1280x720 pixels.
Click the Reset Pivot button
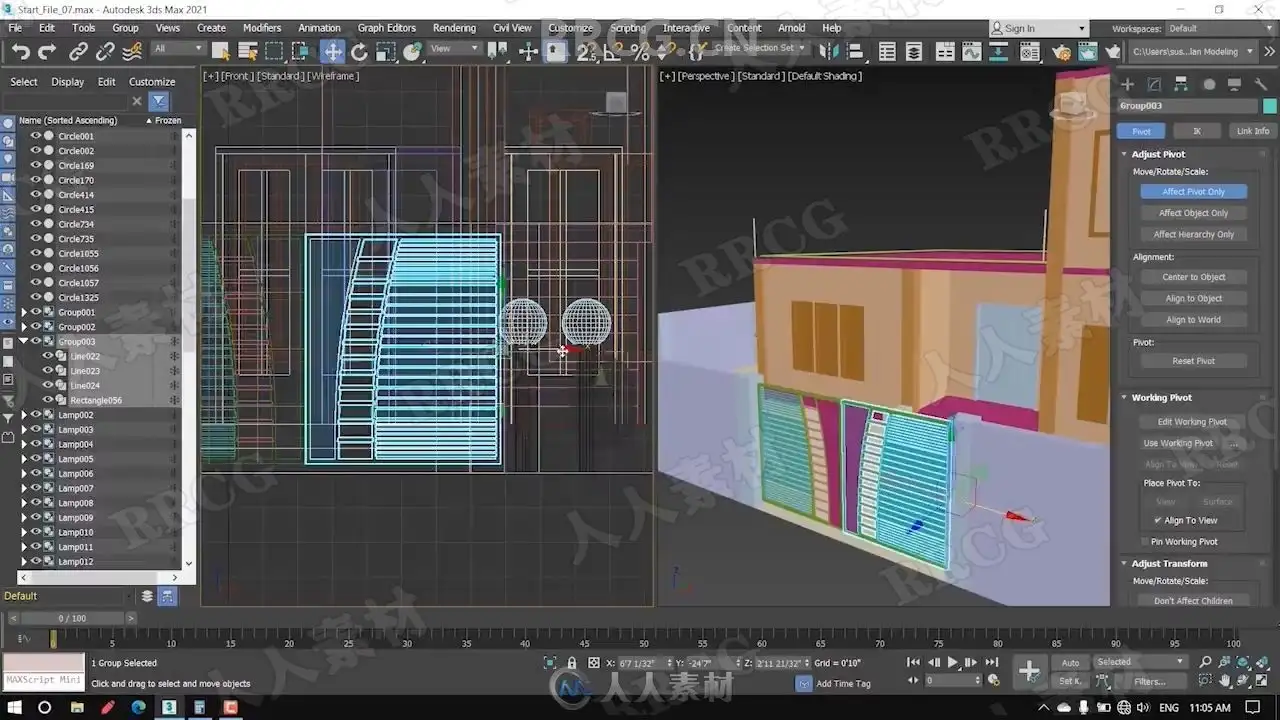tap(1193, 361)
